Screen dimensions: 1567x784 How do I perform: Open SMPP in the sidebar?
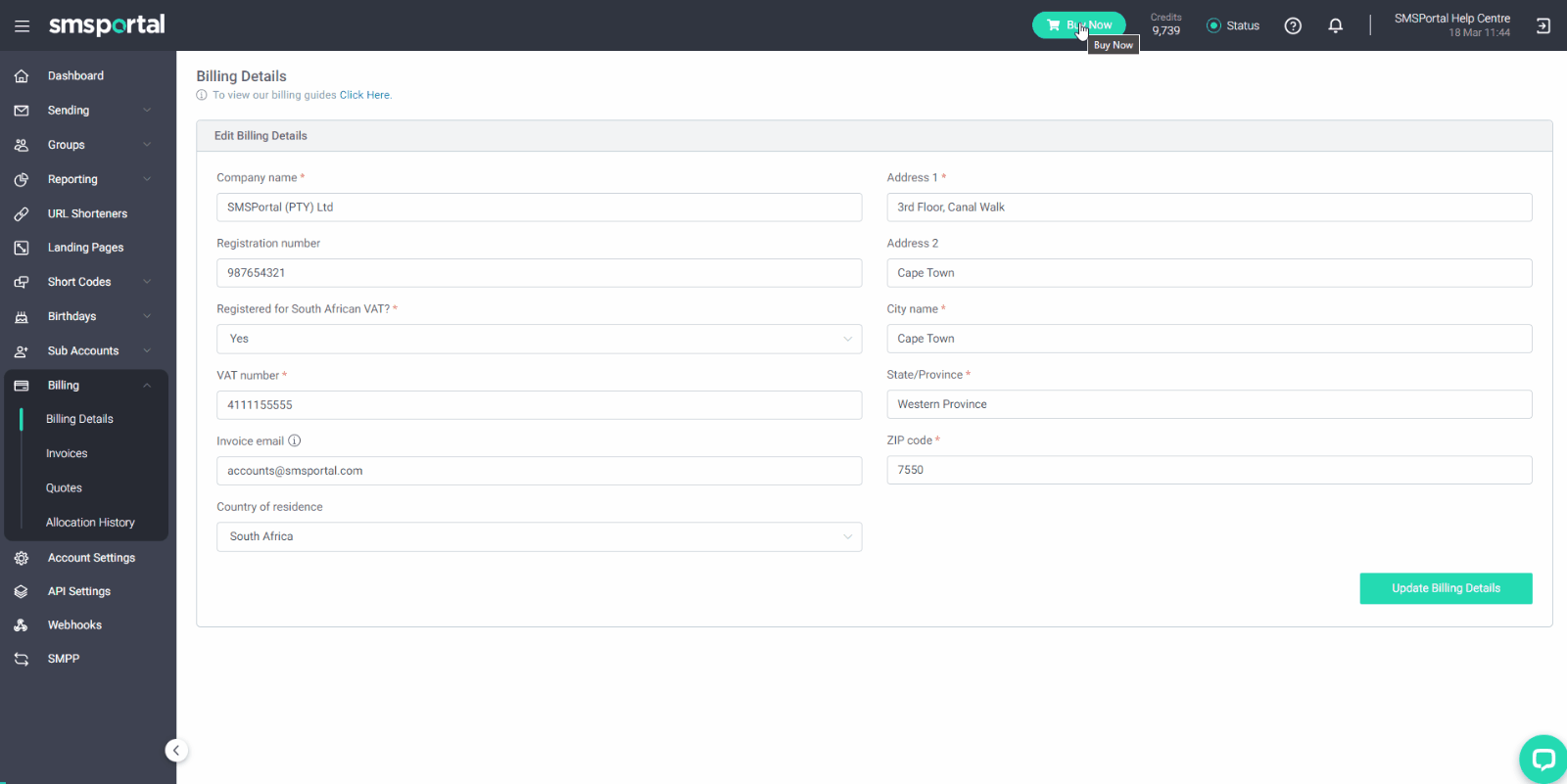[x=64, y=659]
